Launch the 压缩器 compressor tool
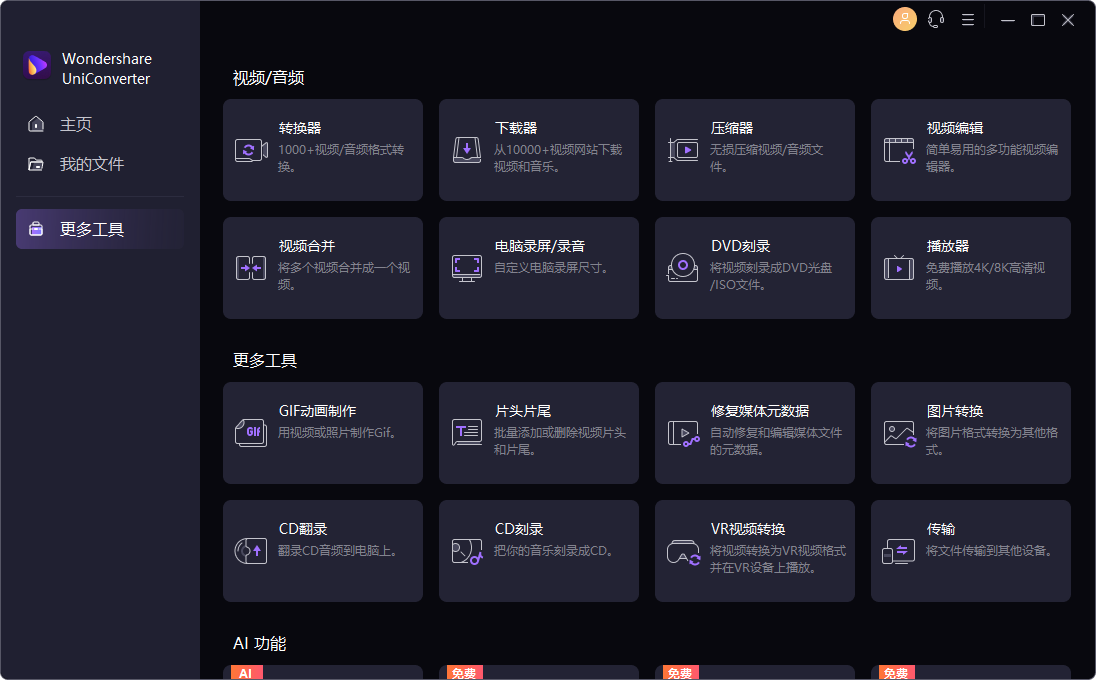This screenshot has height=680, width=1096. 755,150
